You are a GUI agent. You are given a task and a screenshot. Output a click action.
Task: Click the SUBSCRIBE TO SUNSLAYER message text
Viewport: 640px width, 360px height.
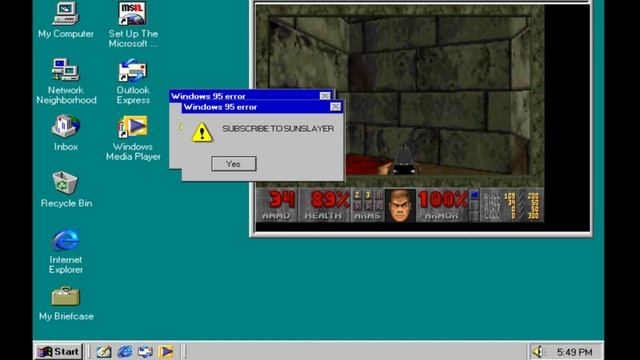(x=278, y=129)
